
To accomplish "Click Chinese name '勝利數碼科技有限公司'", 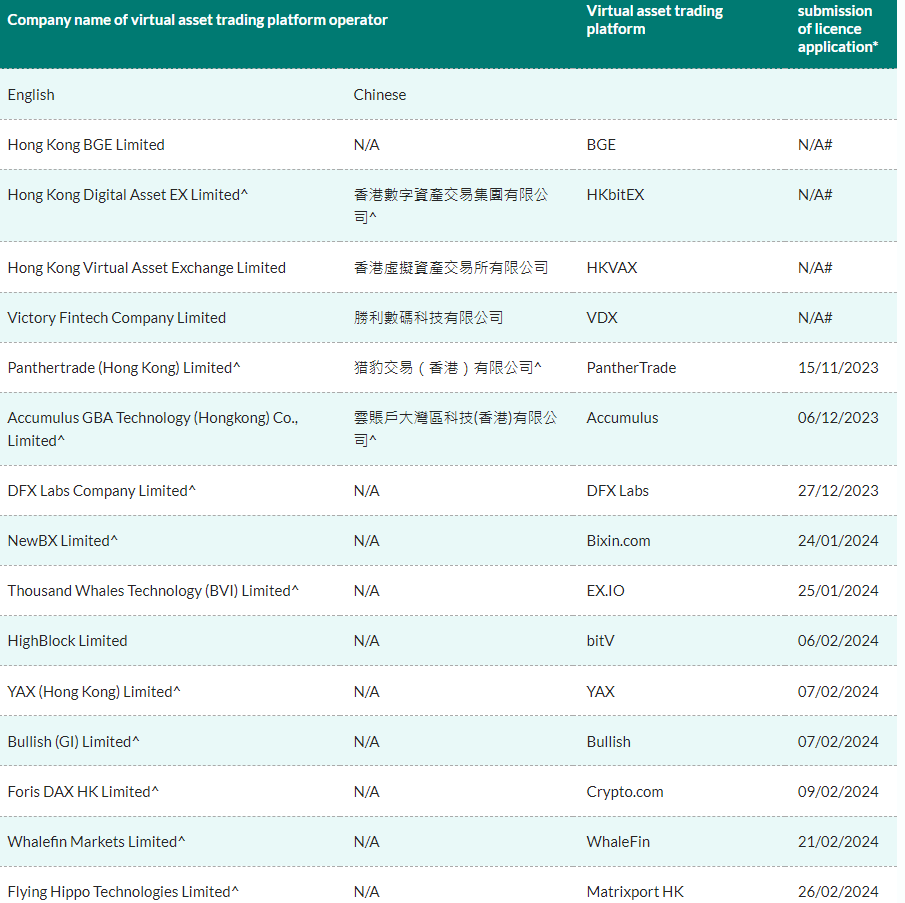I will [x=428, y=318].
